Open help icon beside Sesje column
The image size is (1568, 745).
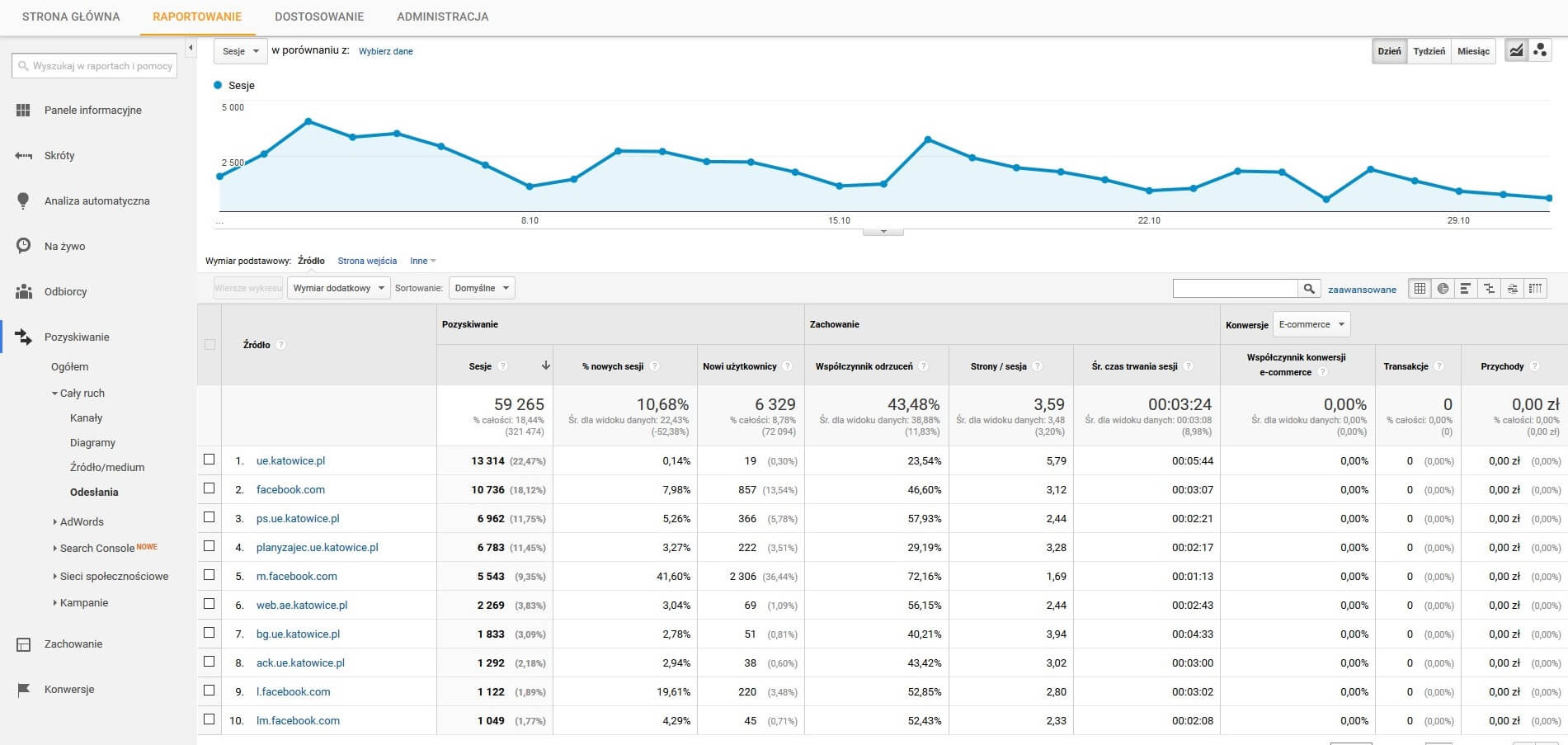point(503,366)
